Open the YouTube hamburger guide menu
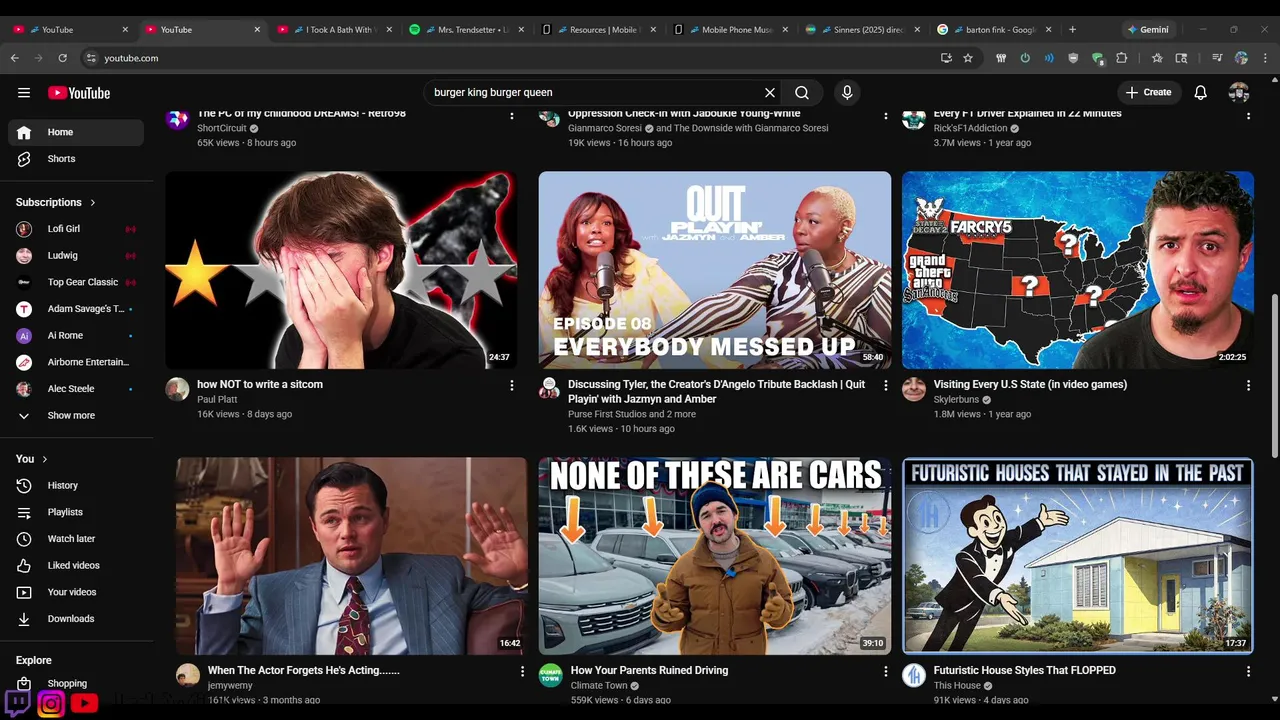1280x720 pixels. [24, 93]
